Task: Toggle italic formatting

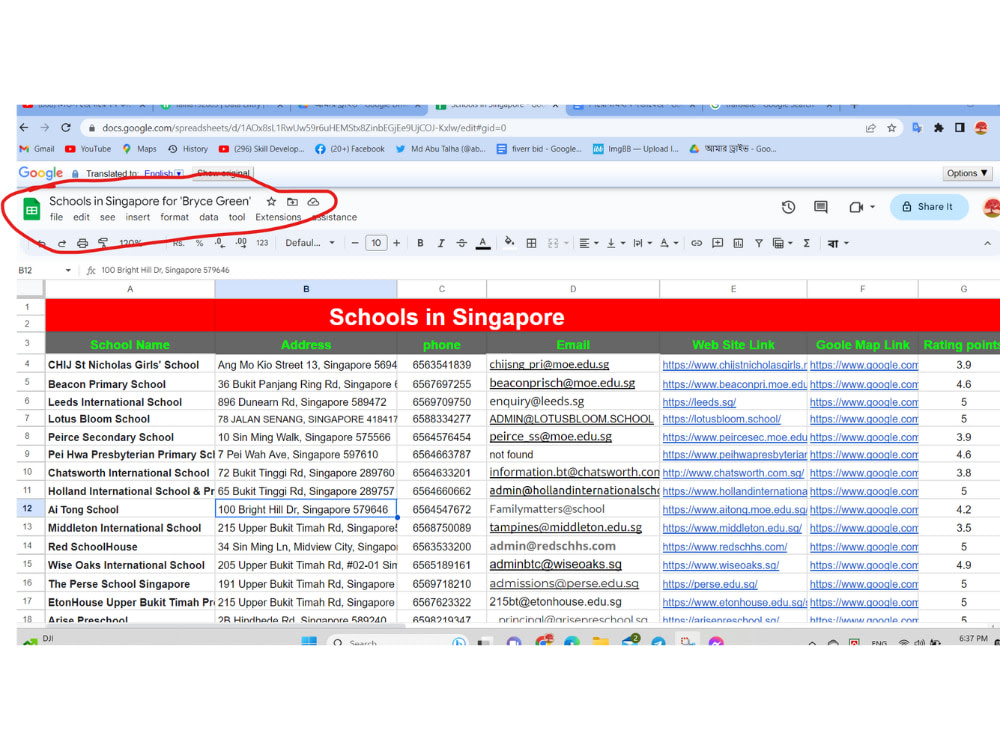Action: [x=441, y=243]
